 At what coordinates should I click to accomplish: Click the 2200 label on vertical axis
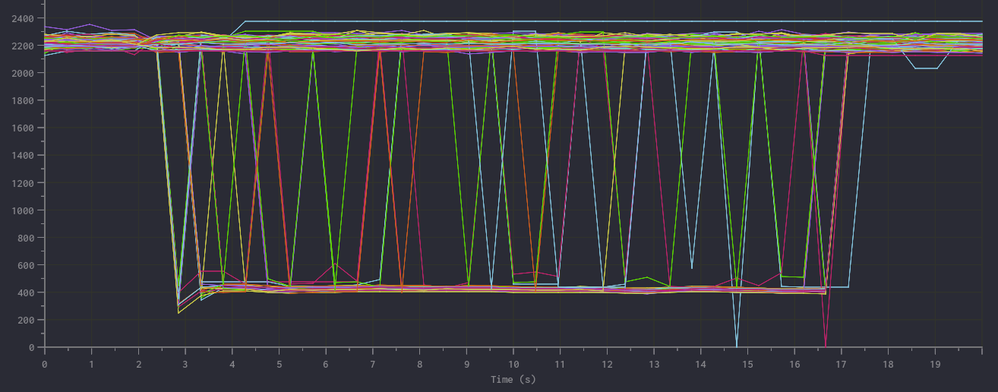coord(22,46)
